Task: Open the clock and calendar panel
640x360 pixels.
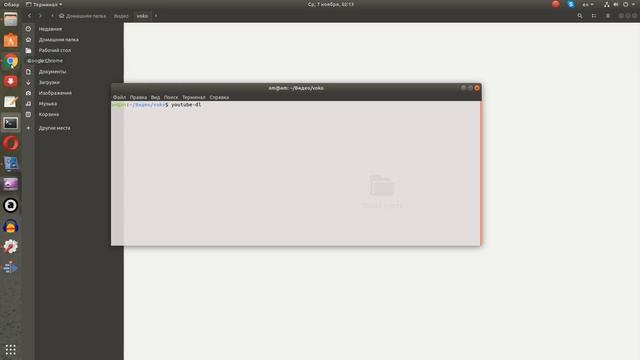Action: [x=331, y=4]
